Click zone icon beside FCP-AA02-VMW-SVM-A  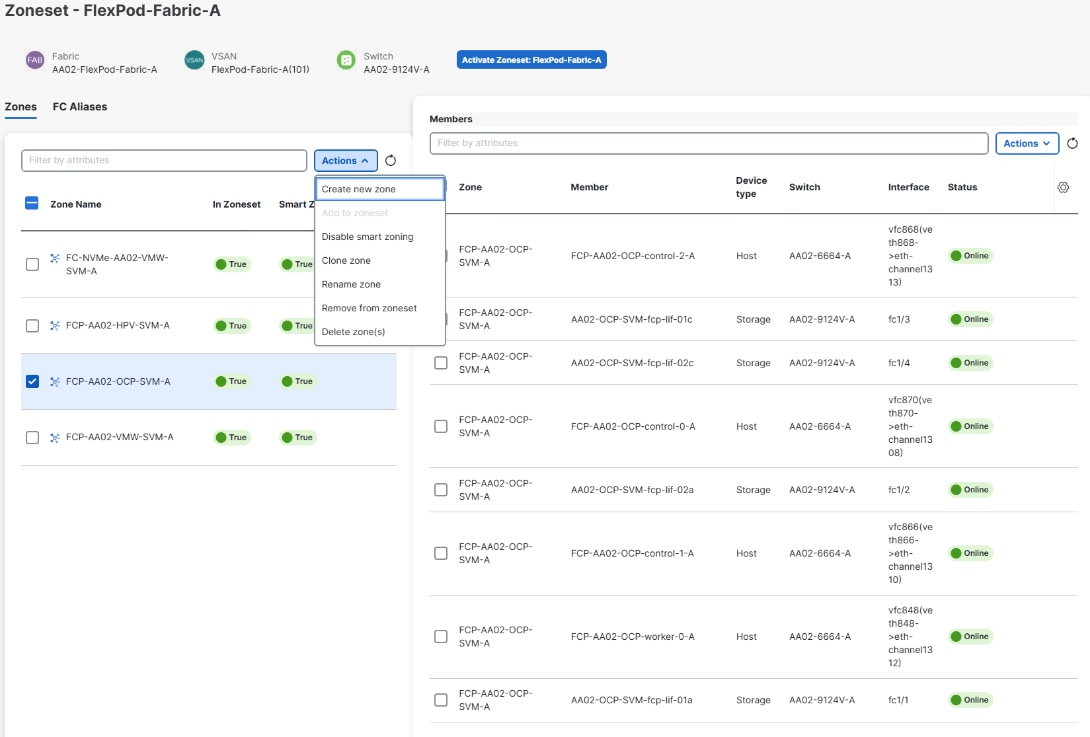[55, 437]
